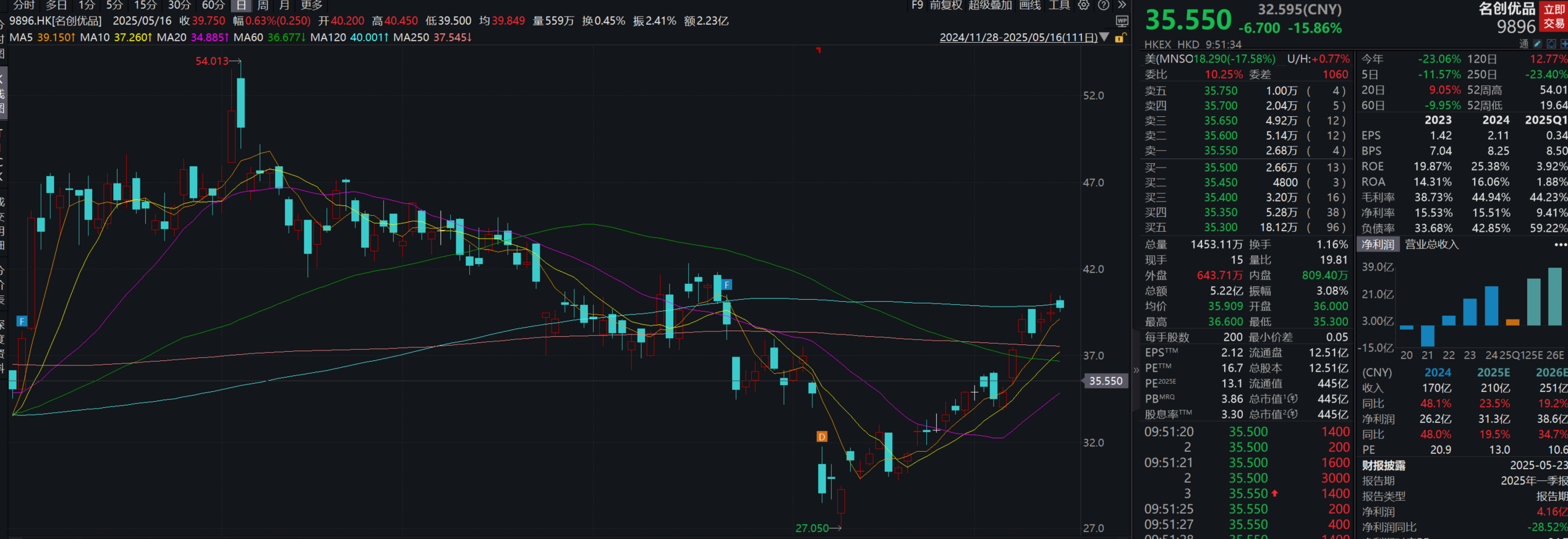This screenshot has width=1568, height=539.
Task: Click the blue pencil edit icon
Action: pos(1537,44)
